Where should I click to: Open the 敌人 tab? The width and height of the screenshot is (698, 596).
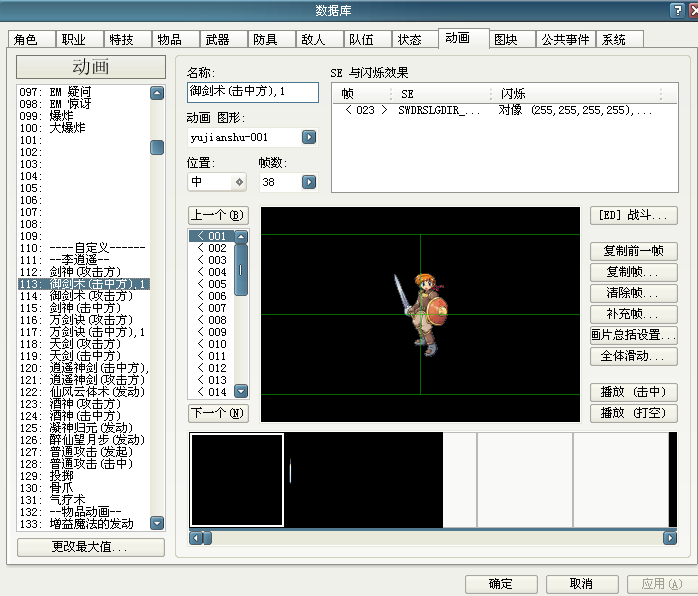click(320, 39)
